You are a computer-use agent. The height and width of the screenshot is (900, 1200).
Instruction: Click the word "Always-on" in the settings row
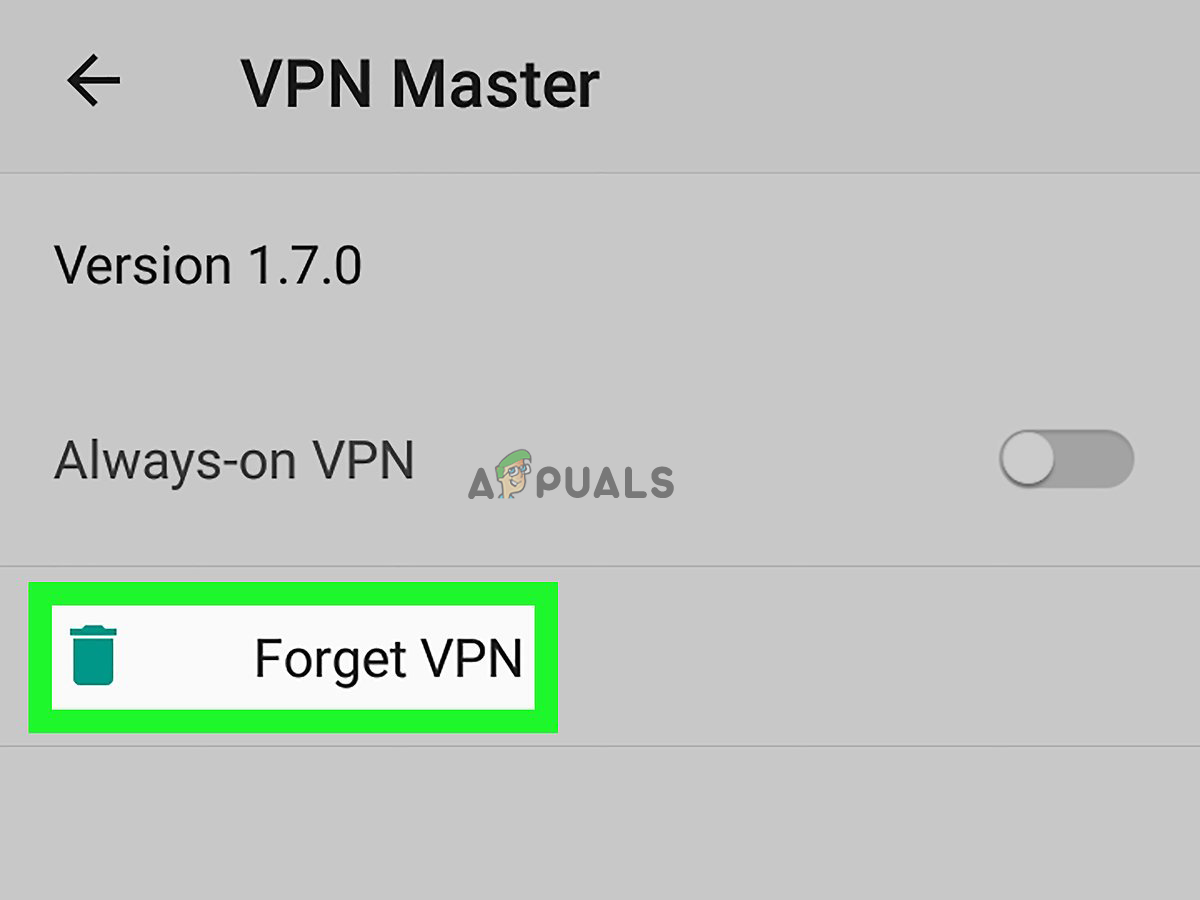176,461
